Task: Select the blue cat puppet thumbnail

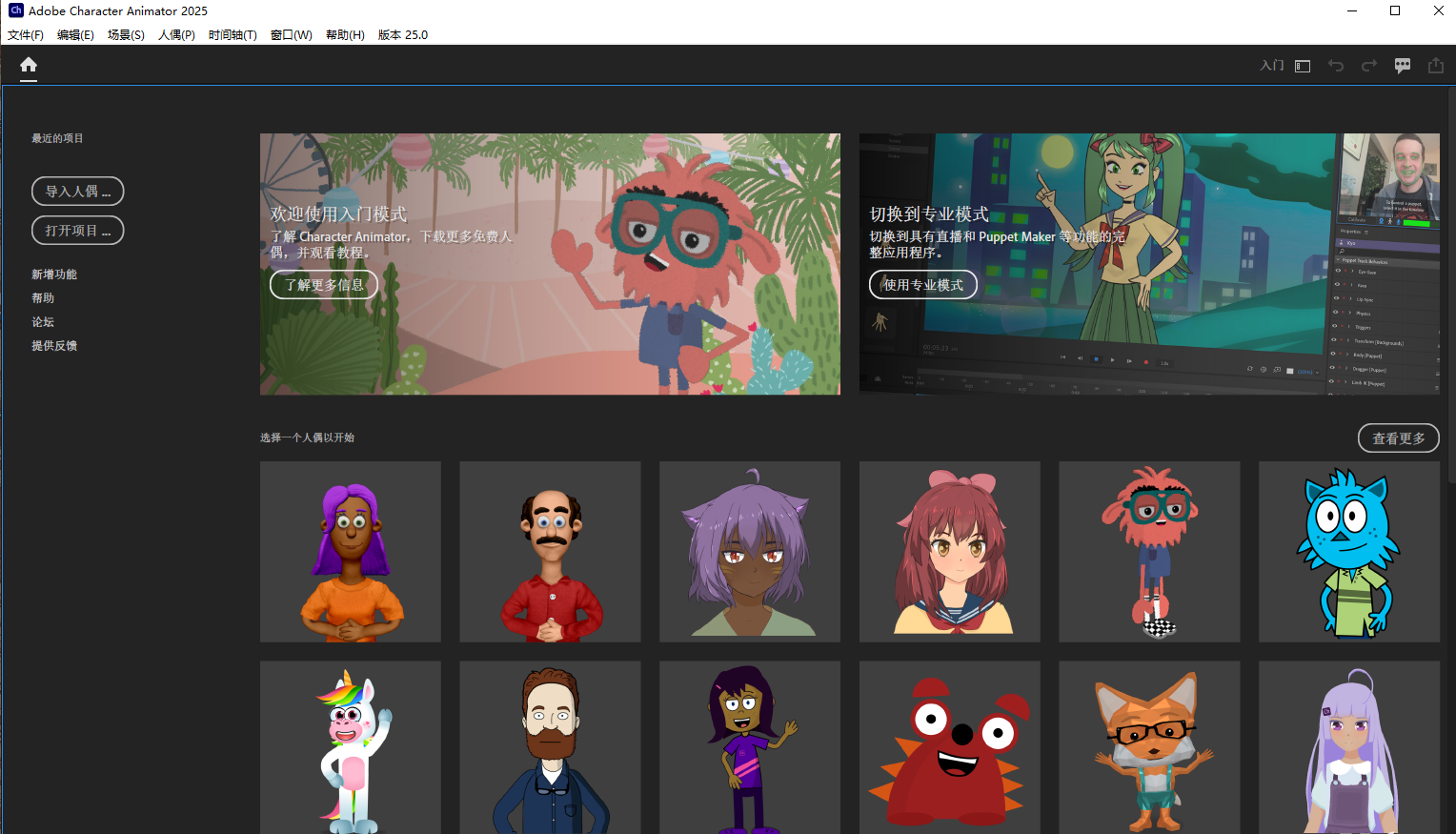Action: 1348,552
